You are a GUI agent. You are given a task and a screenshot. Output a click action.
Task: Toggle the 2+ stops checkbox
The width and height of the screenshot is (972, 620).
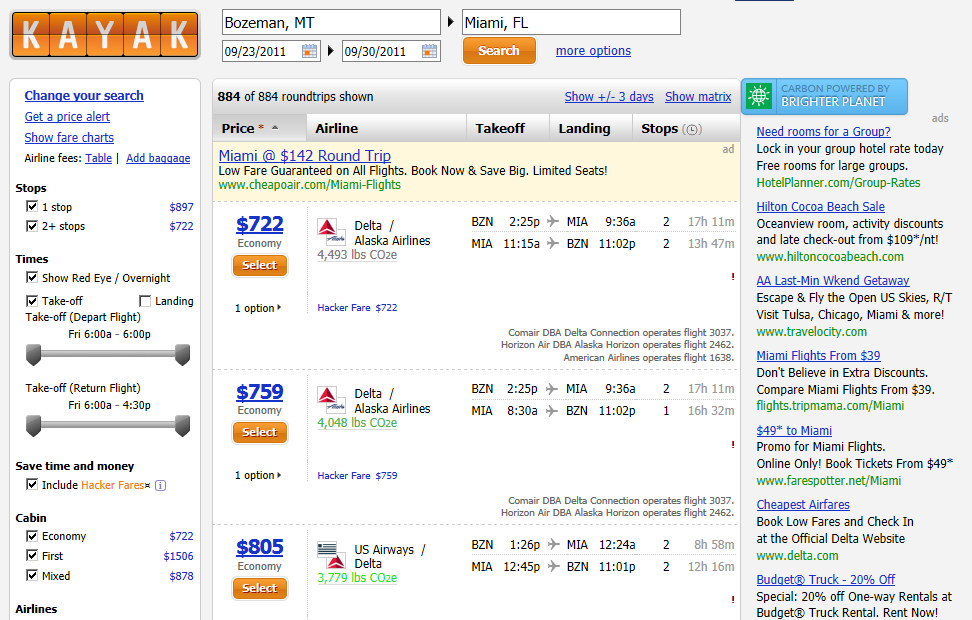click(32, 226)
